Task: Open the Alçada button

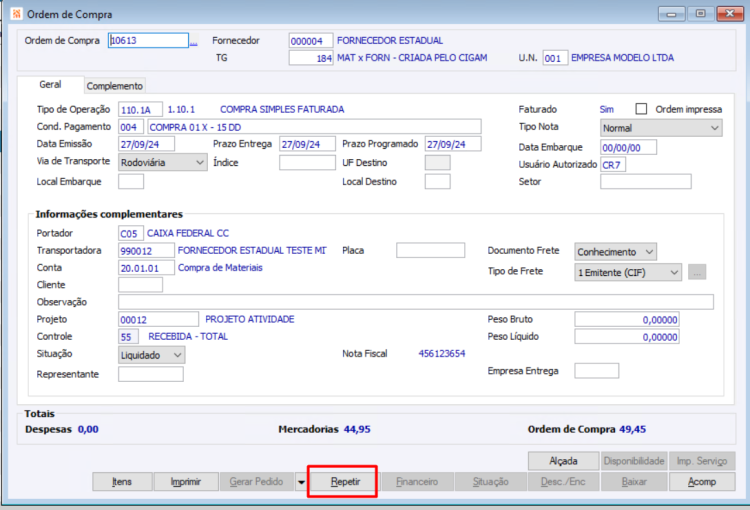Action: pos(563,461)
